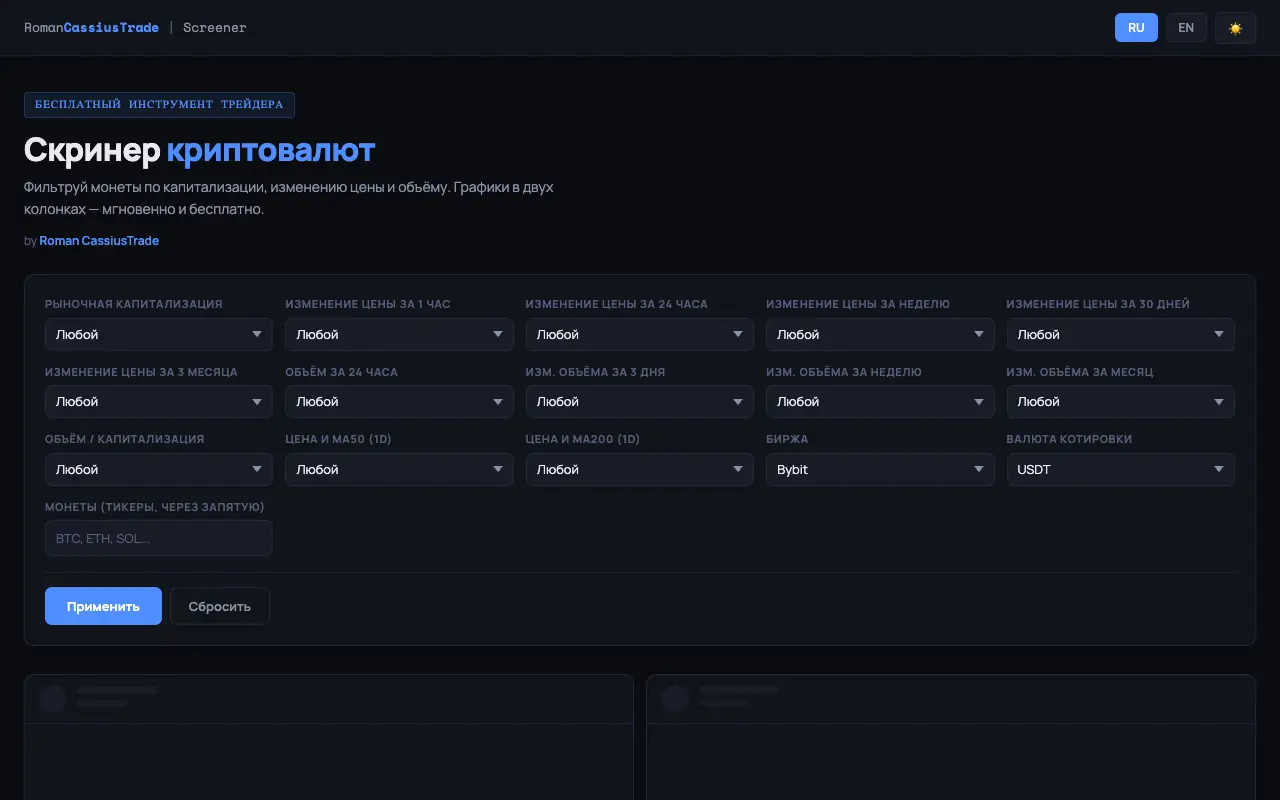Switch language to EN
This screenshot has height=800, width=1280.
pyautogui.click(x=1186, y=28)
